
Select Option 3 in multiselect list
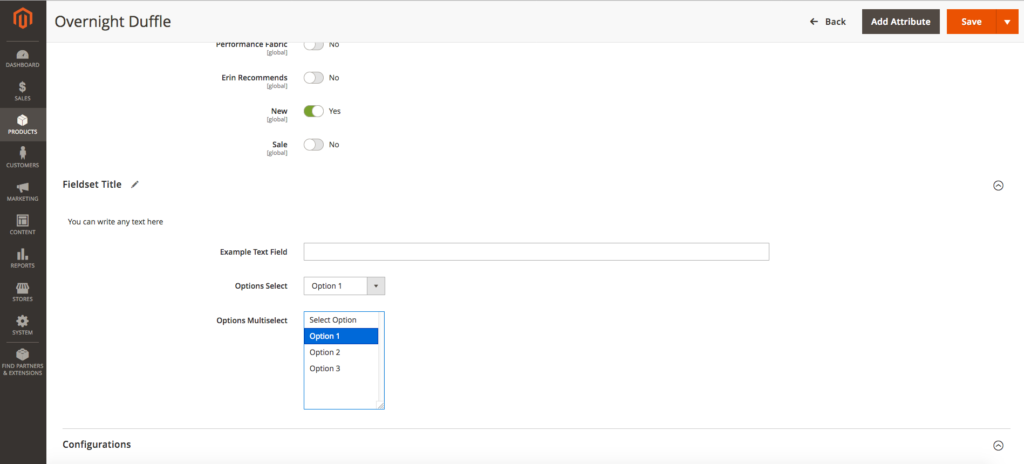coord(341,369)
